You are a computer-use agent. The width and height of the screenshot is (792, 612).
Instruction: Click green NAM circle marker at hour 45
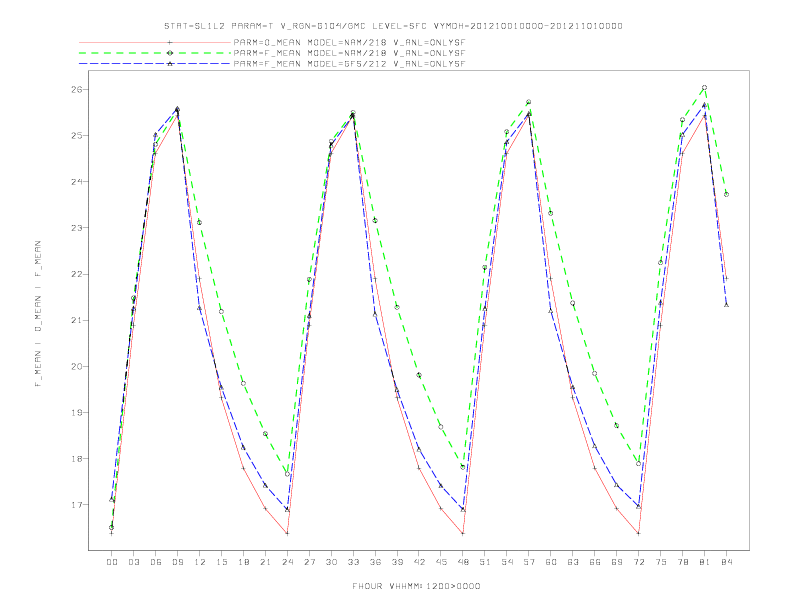pyautogui.click(x=441, y=427)
